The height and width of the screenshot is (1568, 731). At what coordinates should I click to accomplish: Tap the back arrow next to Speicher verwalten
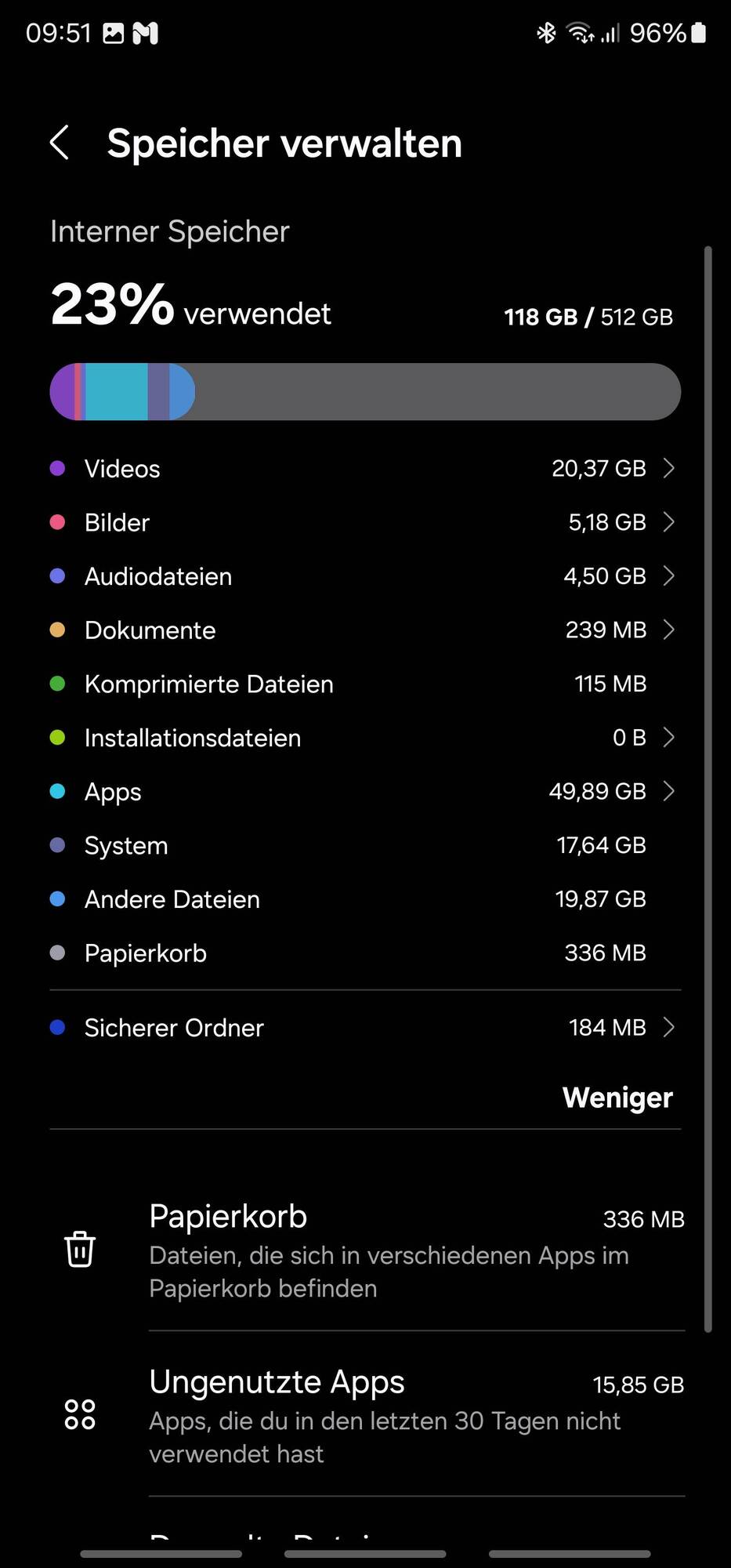click(60, 143)
